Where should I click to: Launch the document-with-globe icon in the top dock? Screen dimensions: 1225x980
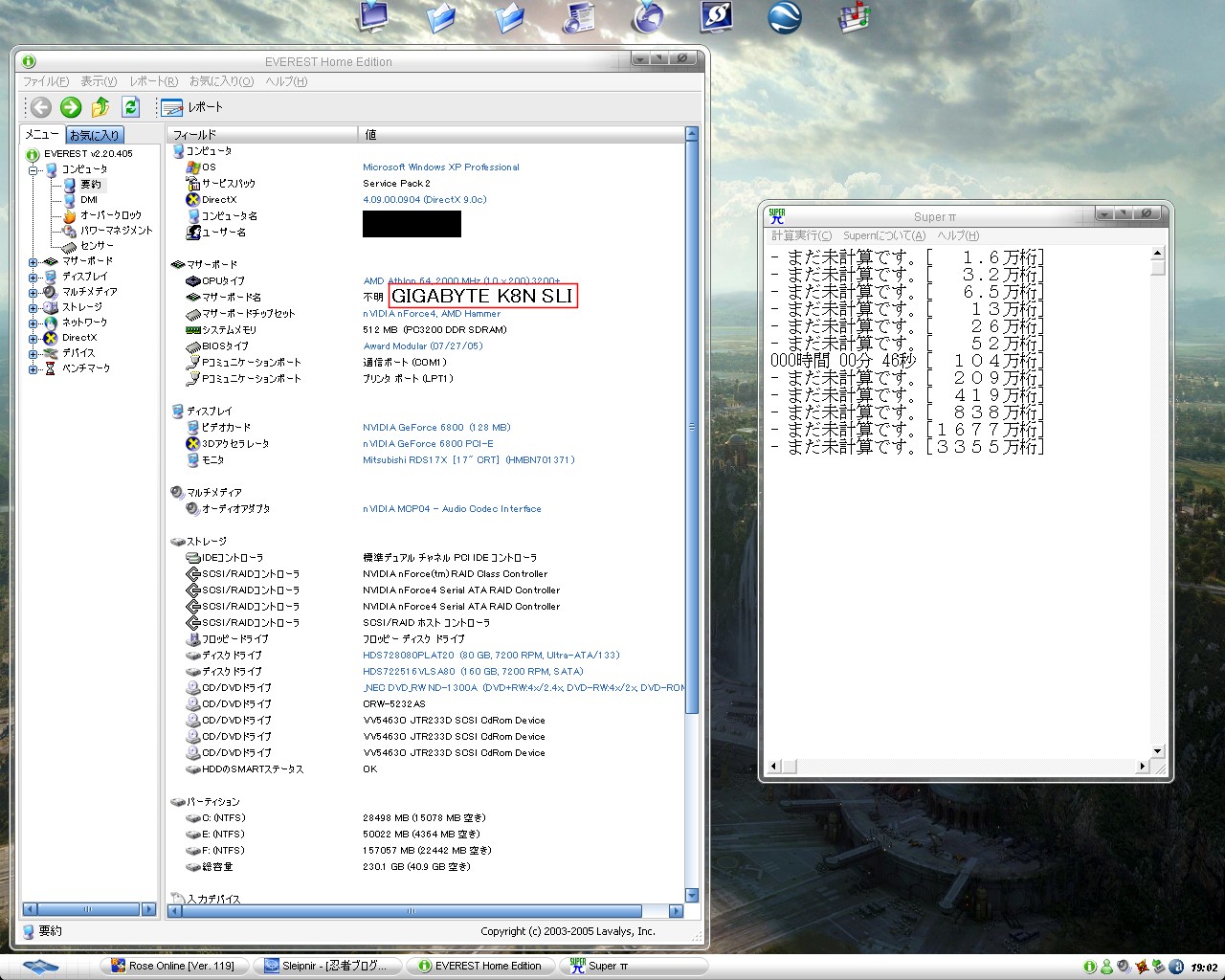tap(579, 16)
